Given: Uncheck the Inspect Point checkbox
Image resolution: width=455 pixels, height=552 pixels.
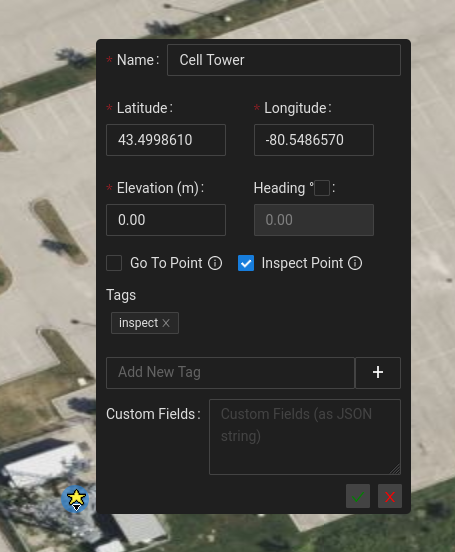Looking at the screenshot, I should pos(246,263).
